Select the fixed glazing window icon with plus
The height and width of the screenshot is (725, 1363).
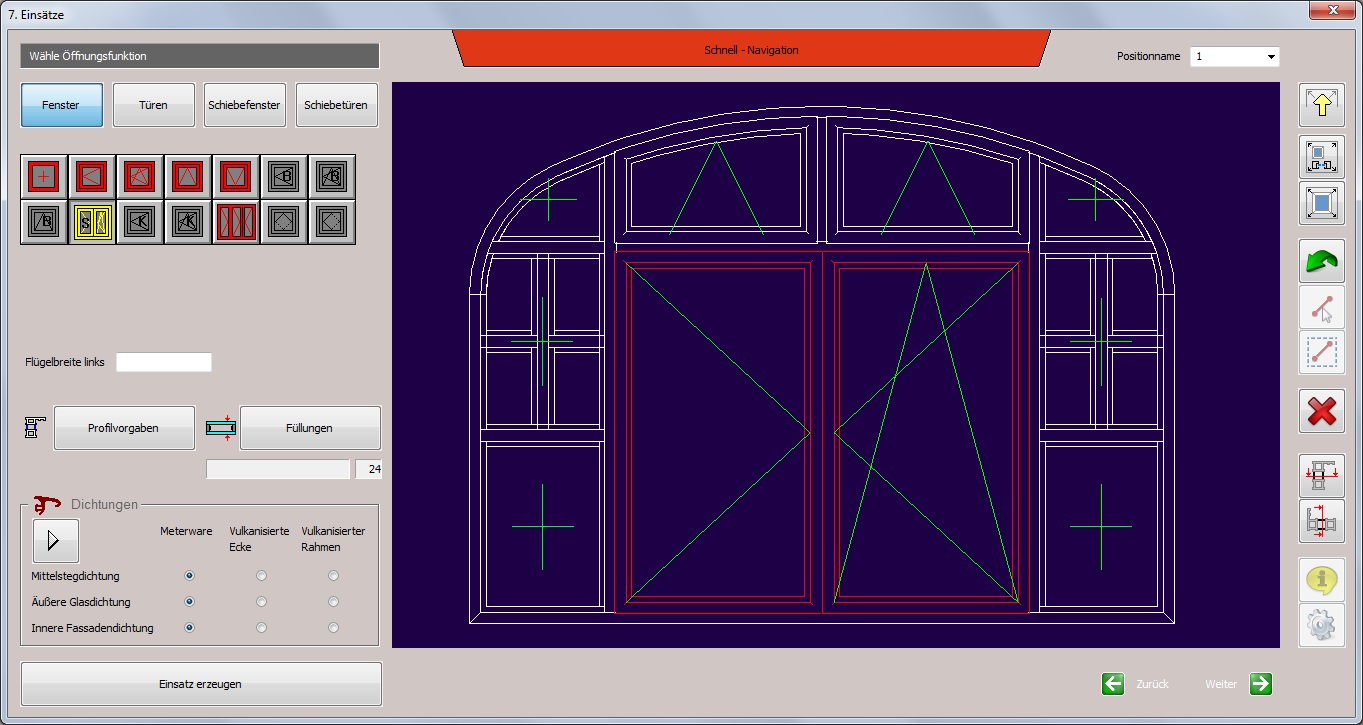click(x=44, y=177)
